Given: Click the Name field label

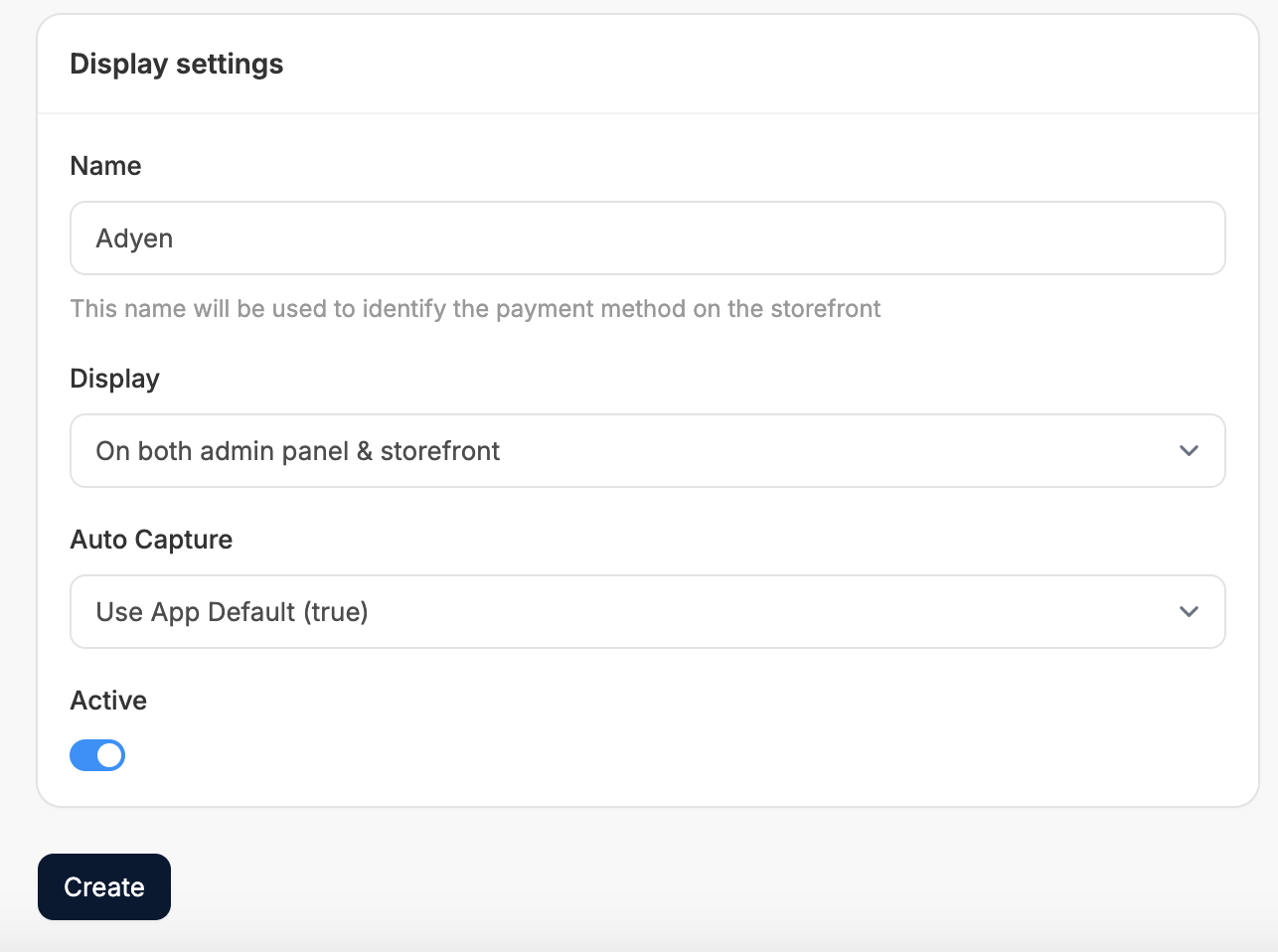Looking at the screenshot, I should (105, 166).
